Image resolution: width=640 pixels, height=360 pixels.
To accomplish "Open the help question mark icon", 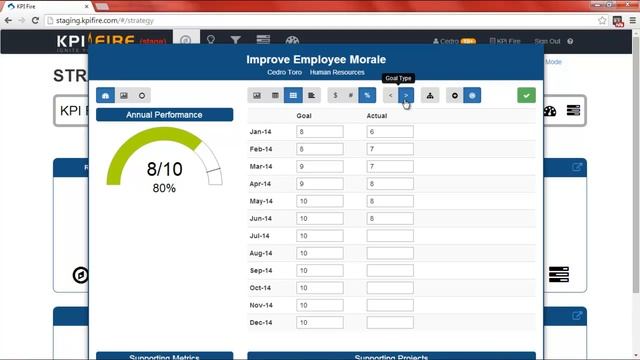I will [570, 41].
